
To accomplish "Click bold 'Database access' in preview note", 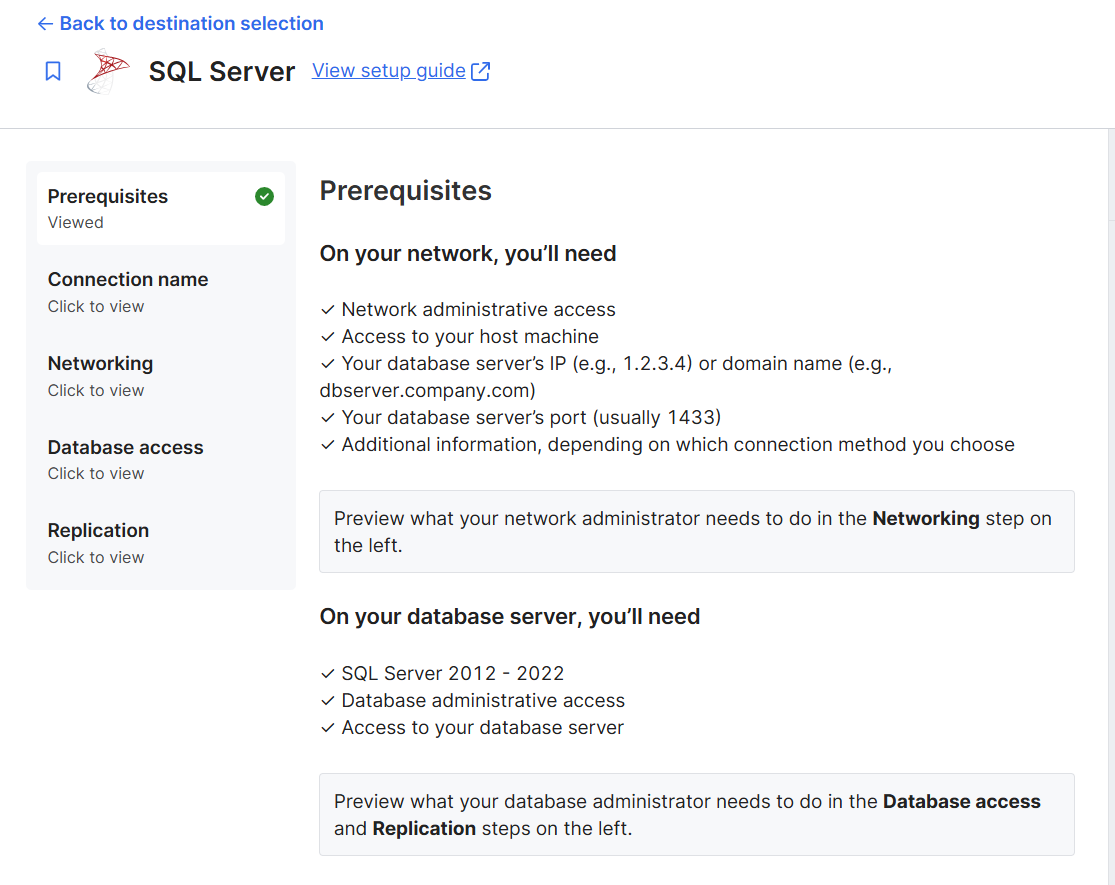I will click(x=961, y=801).
